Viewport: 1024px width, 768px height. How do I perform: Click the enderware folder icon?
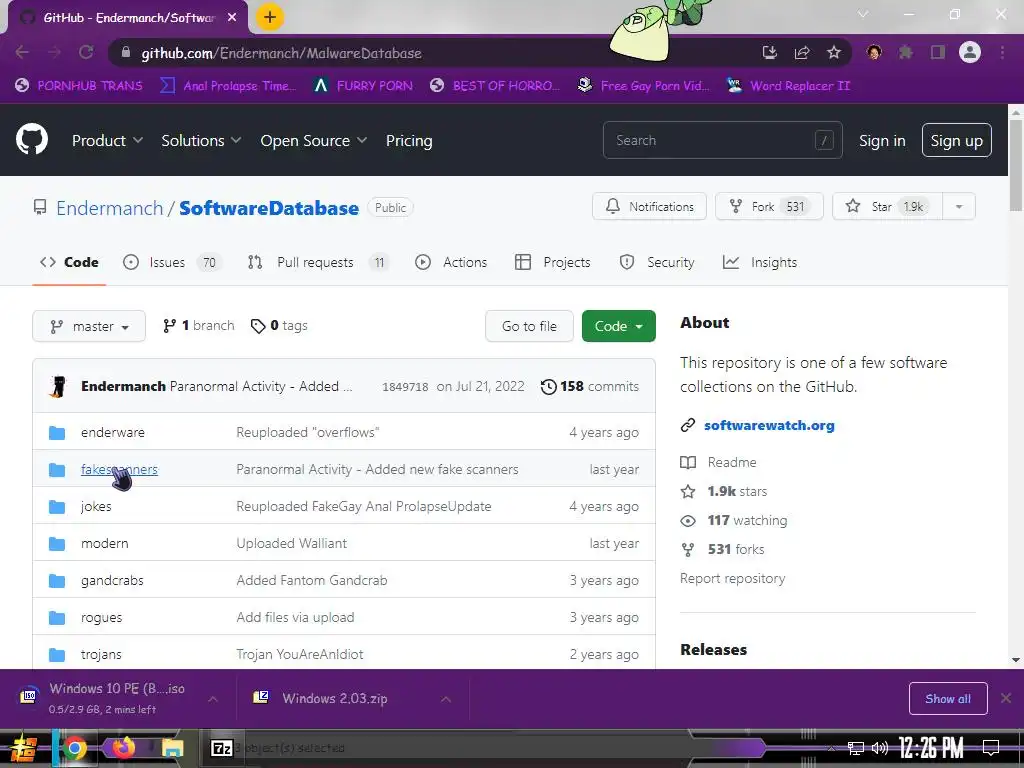pos(57,432)
